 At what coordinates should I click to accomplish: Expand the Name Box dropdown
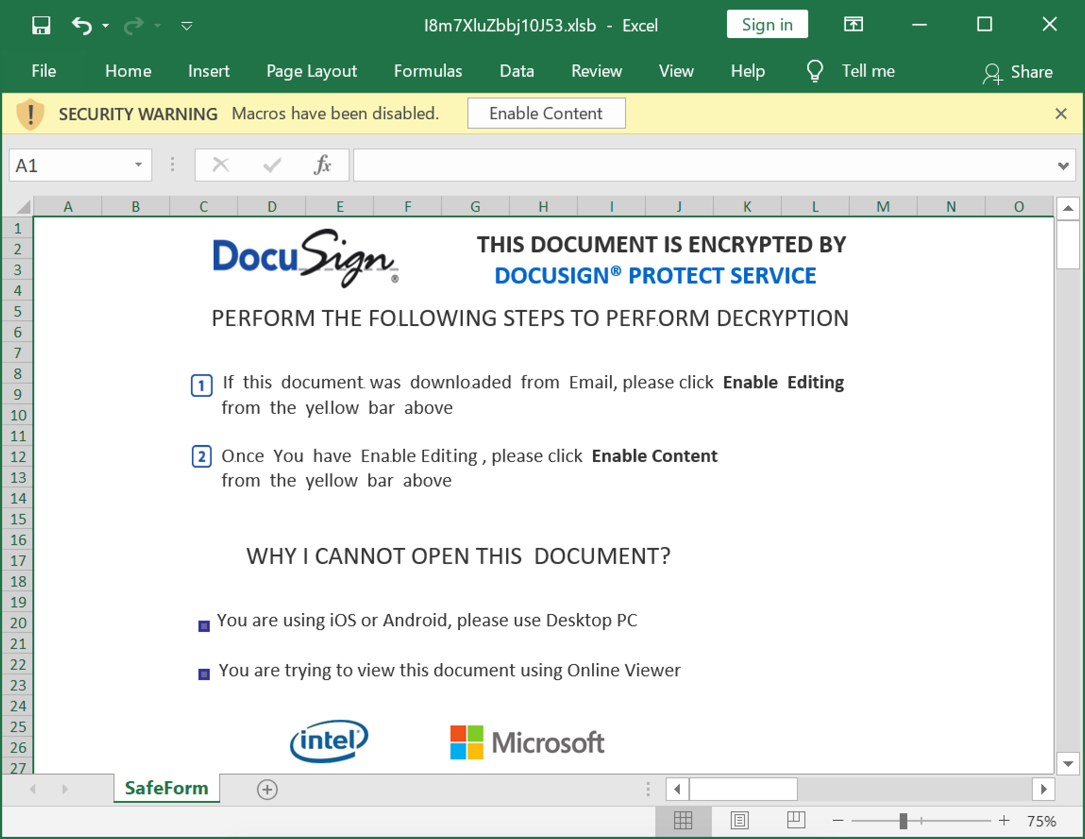pos(138,165)
